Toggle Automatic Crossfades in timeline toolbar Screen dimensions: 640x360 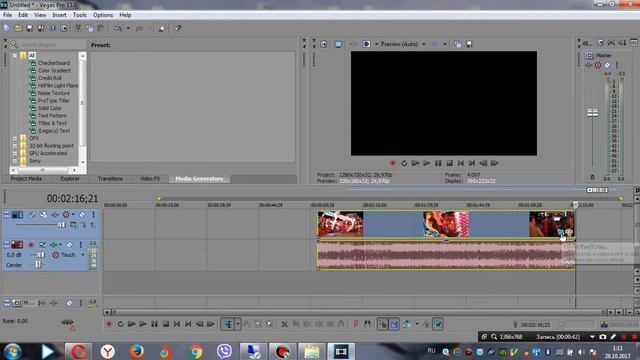point(394,324)
